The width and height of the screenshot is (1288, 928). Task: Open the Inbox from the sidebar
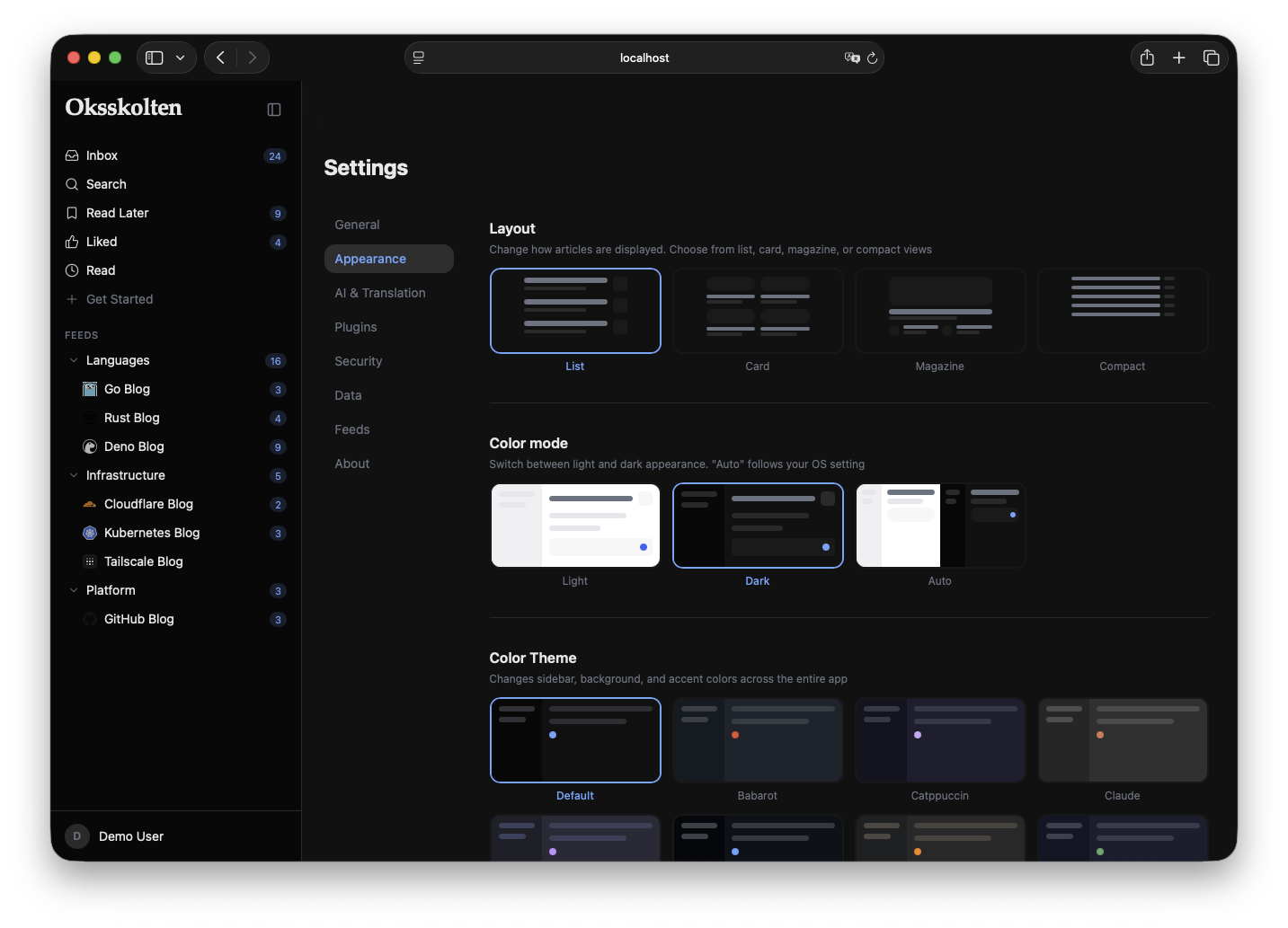pyautogui.click(x=102, y=155)
